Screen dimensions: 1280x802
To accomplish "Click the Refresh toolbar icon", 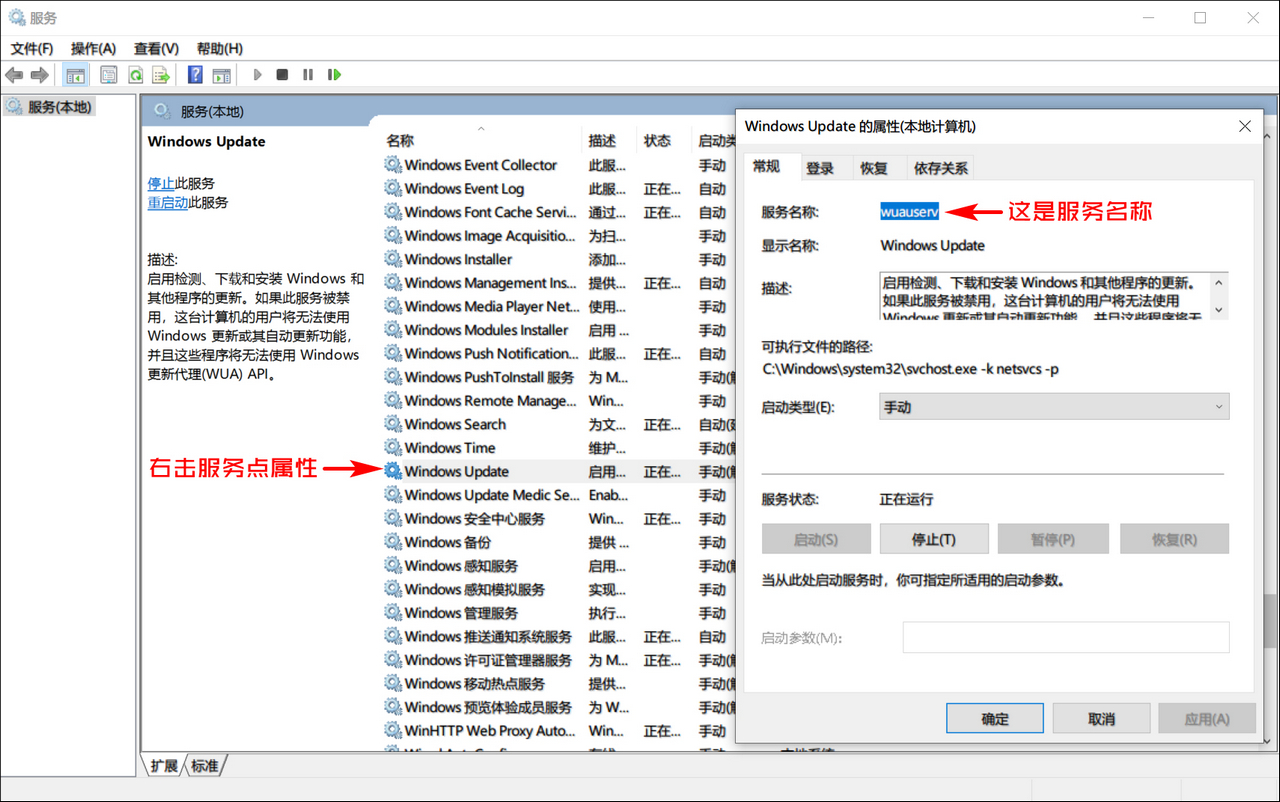I will (135, 75).
